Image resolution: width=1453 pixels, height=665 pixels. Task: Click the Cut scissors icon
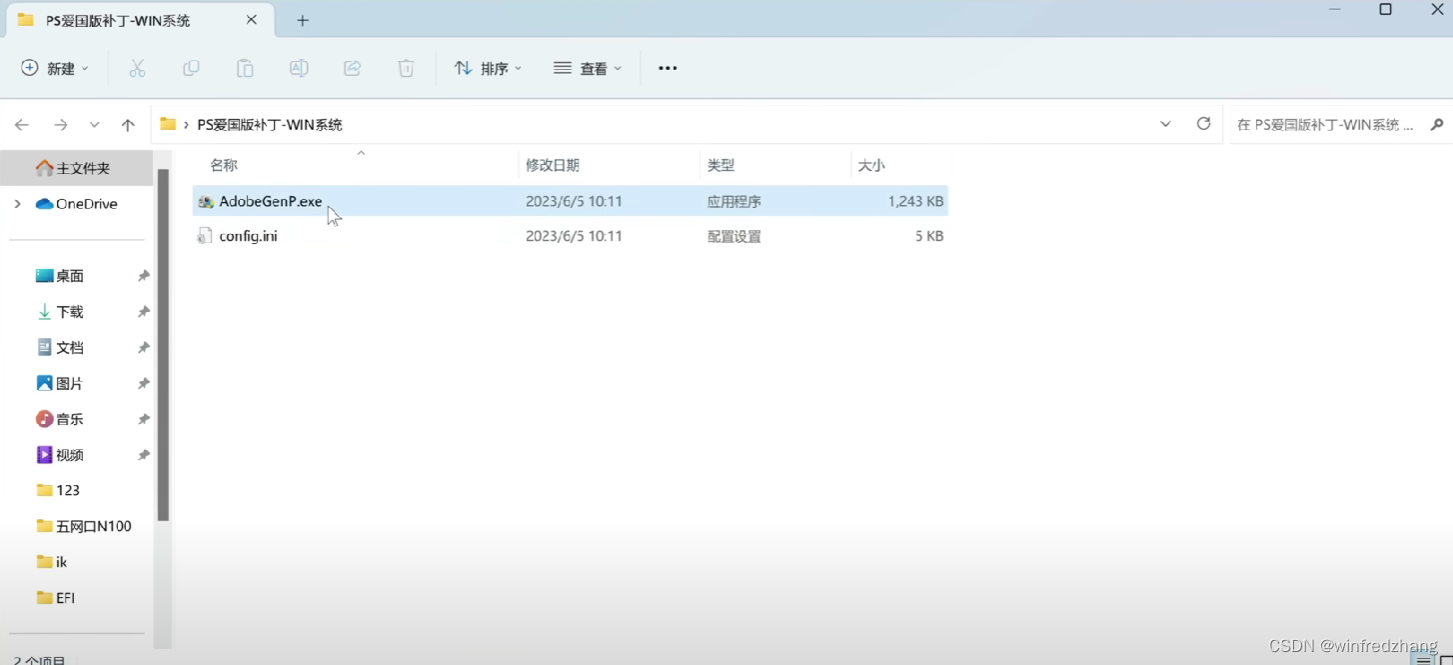[137, 68]
